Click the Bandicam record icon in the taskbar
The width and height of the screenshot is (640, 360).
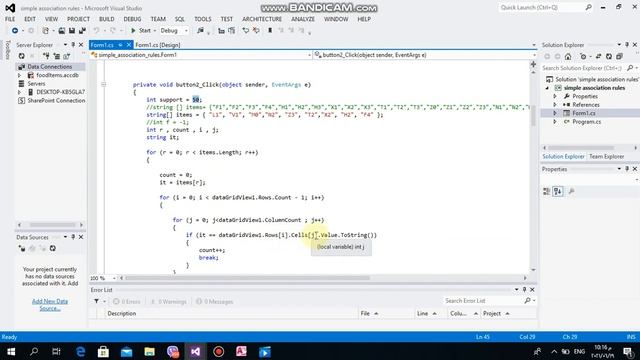tap(218, 351)
